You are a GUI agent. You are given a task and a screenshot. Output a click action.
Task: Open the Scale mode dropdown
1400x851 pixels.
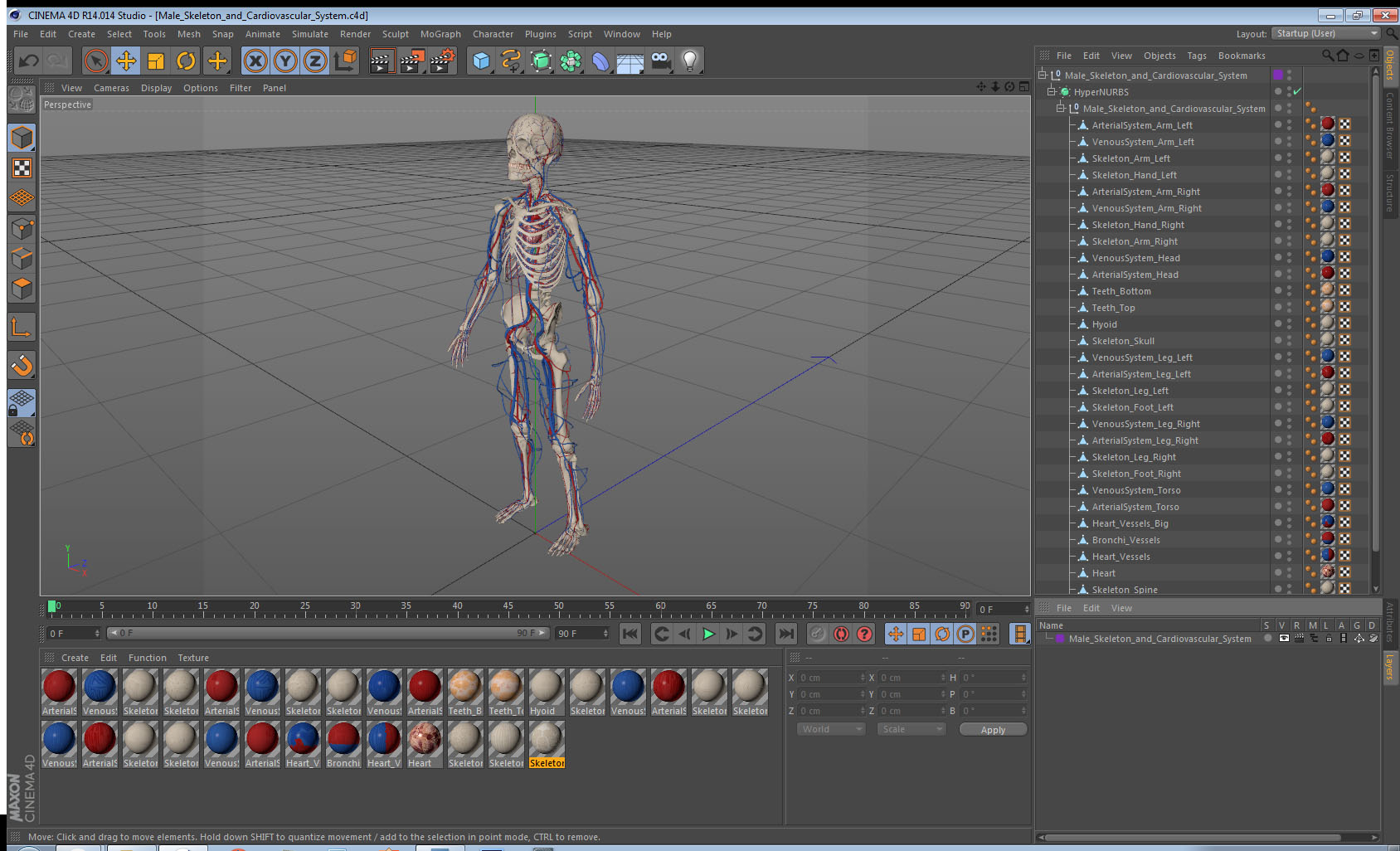click(x=911, y=729)
